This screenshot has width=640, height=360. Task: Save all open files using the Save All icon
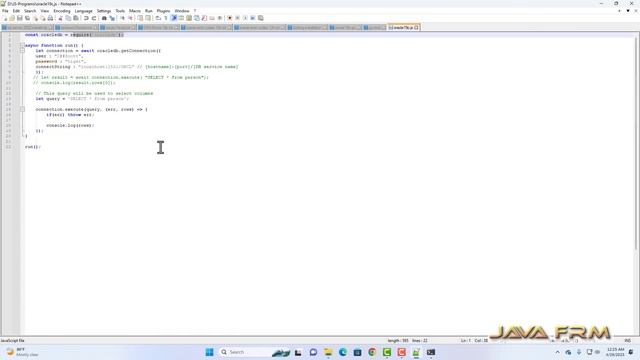pos(27,18)
